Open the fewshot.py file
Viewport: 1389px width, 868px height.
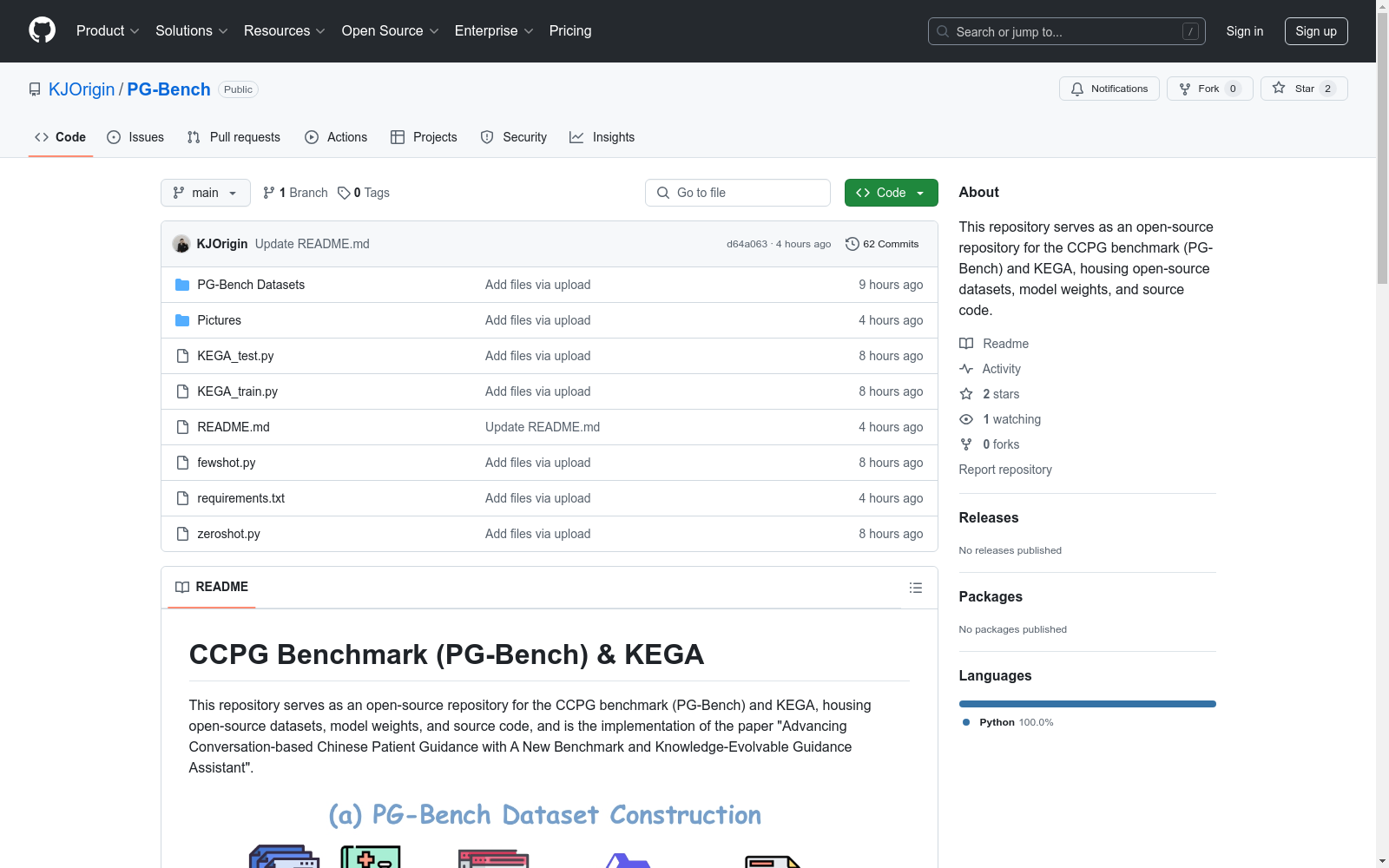[x=227, y=463]
